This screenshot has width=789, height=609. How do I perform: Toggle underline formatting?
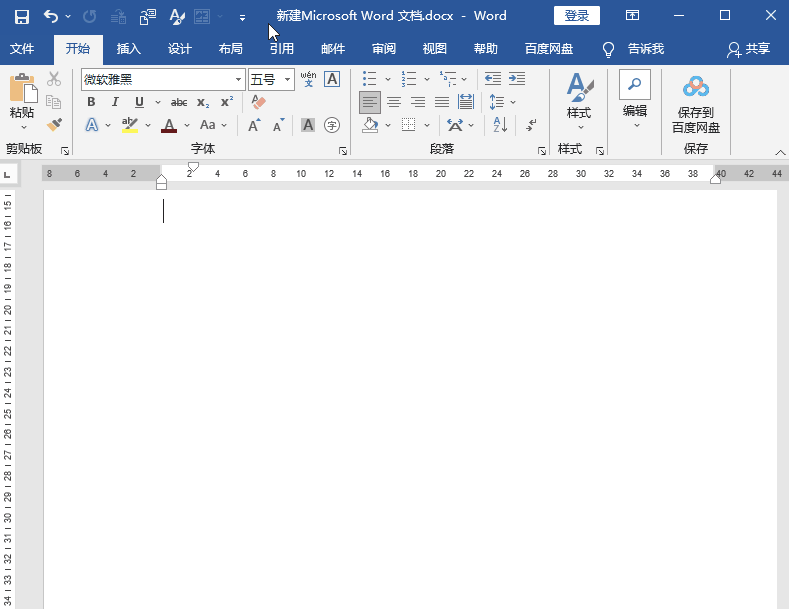tap(139, 102)
